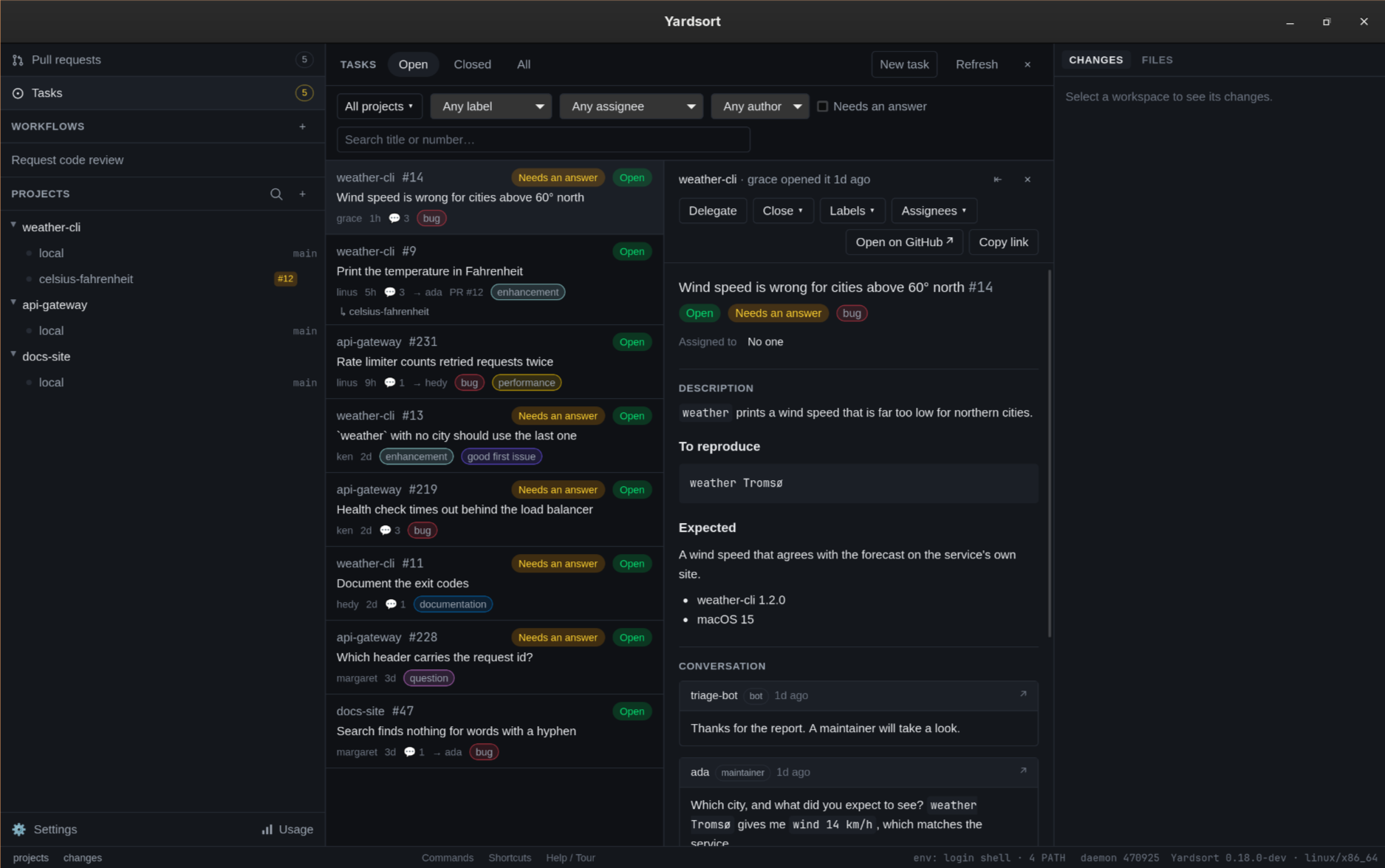Image resolution: width=1385 pixels, height=868 pixels.
Task: Click the good first issue label on #13
Action: pyautogui.click(x=502, y=457)
